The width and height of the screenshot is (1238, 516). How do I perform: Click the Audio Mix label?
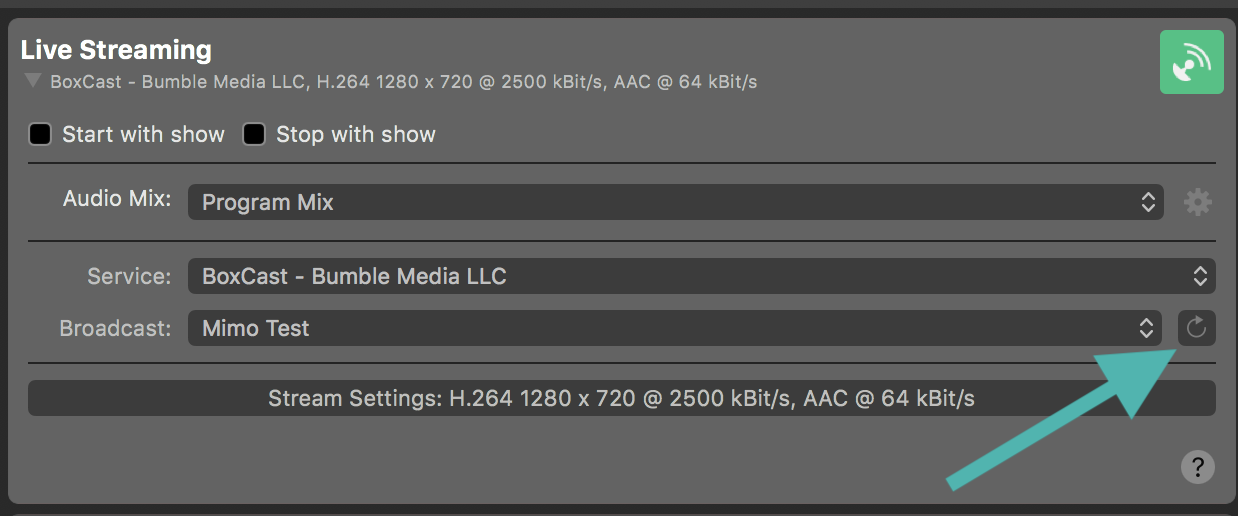(117, 198)
